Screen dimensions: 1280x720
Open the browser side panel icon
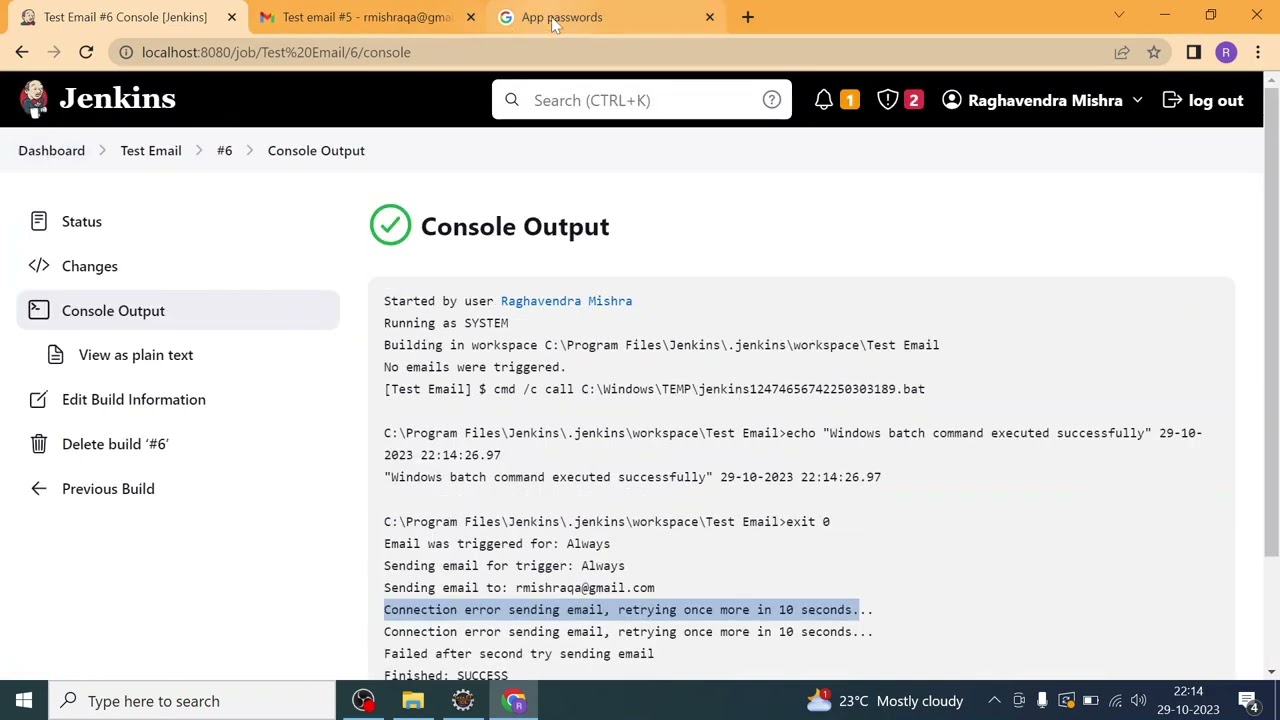(x=1193, y=52)
